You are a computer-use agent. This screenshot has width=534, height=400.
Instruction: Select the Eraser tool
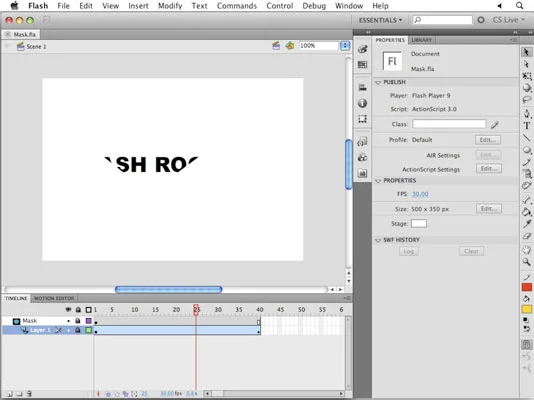[x=527, y=236]
